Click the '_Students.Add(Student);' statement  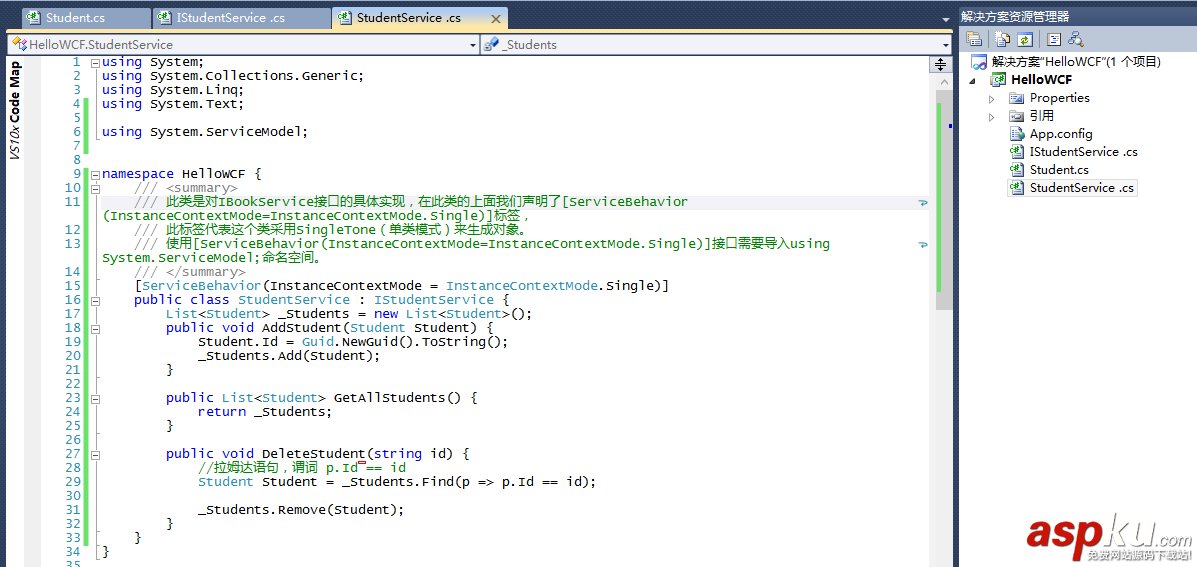[289, 356]
